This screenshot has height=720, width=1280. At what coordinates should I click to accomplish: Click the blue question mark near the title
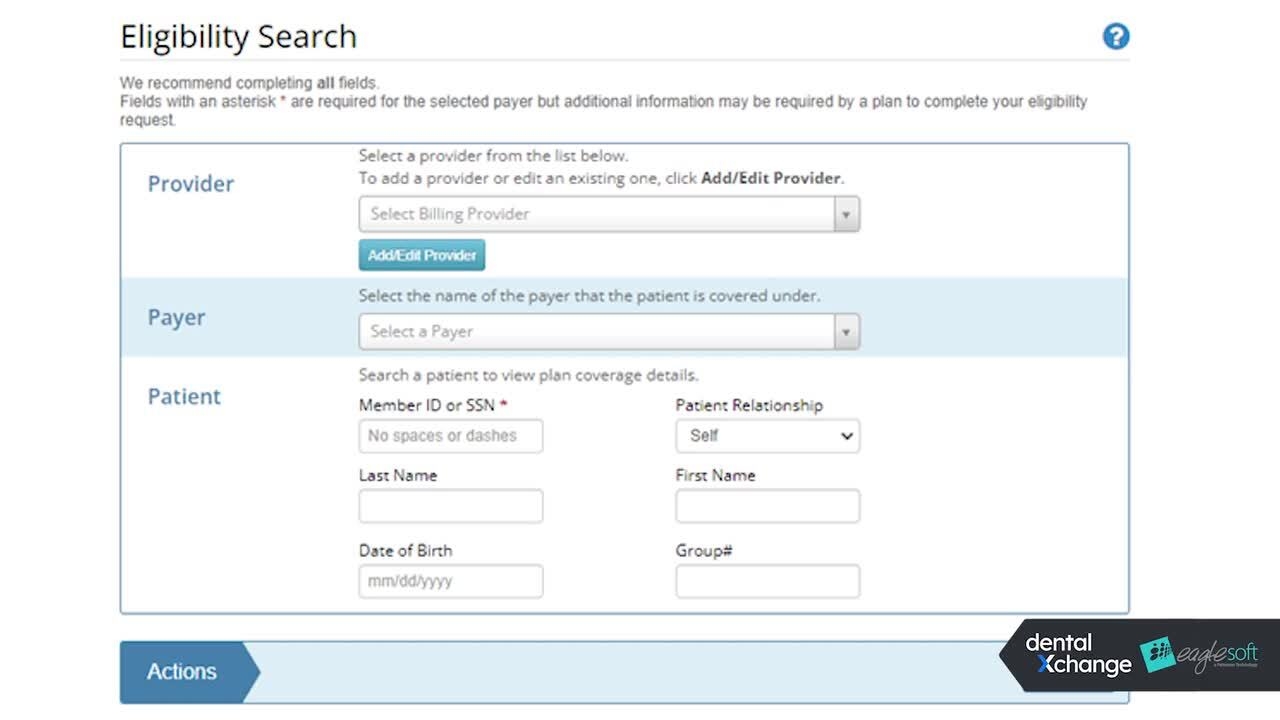(x=1115, y=36)
